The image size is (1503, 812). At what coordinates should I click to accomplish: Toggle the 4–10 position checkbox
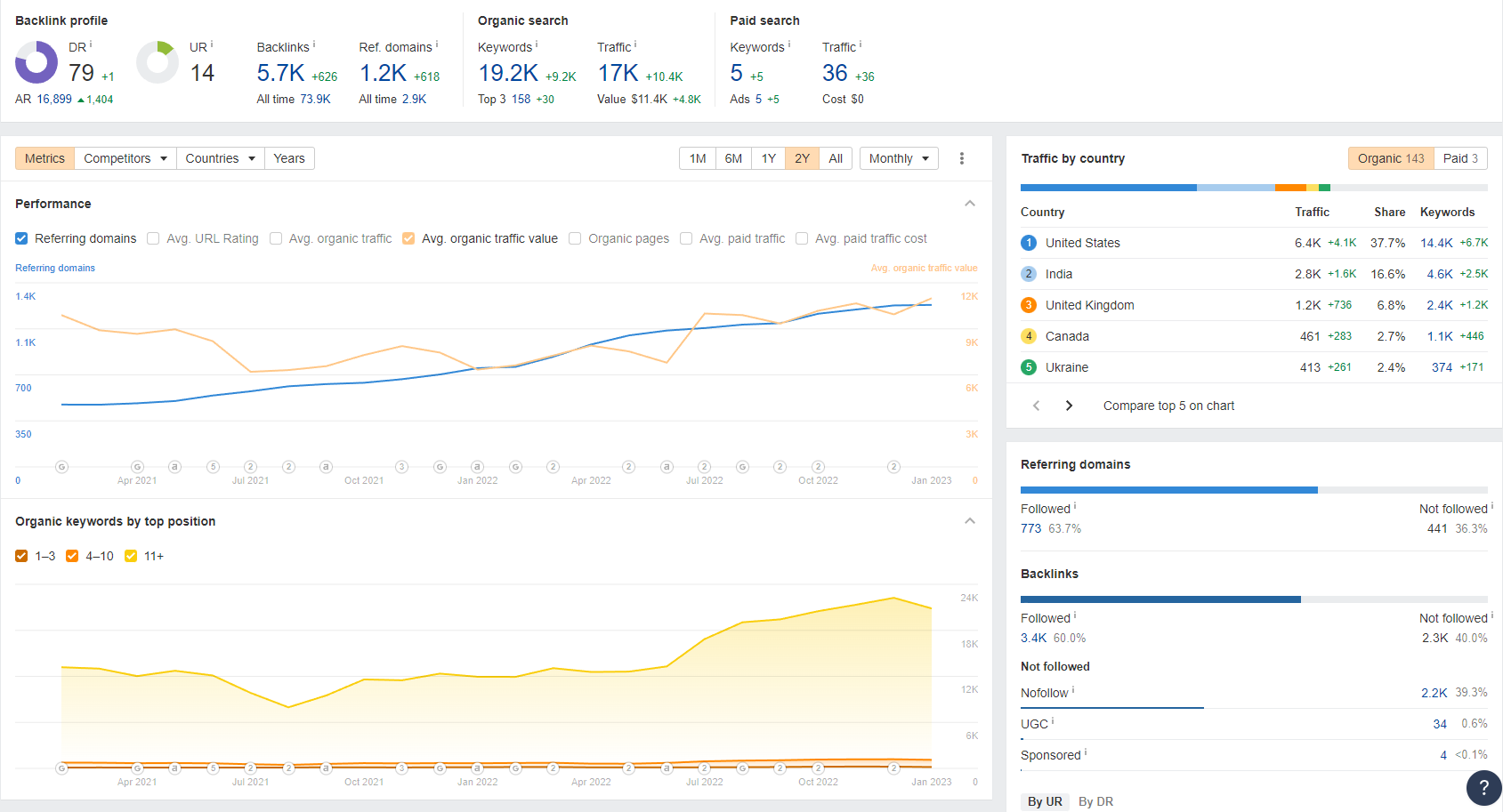tap(72, 556)
